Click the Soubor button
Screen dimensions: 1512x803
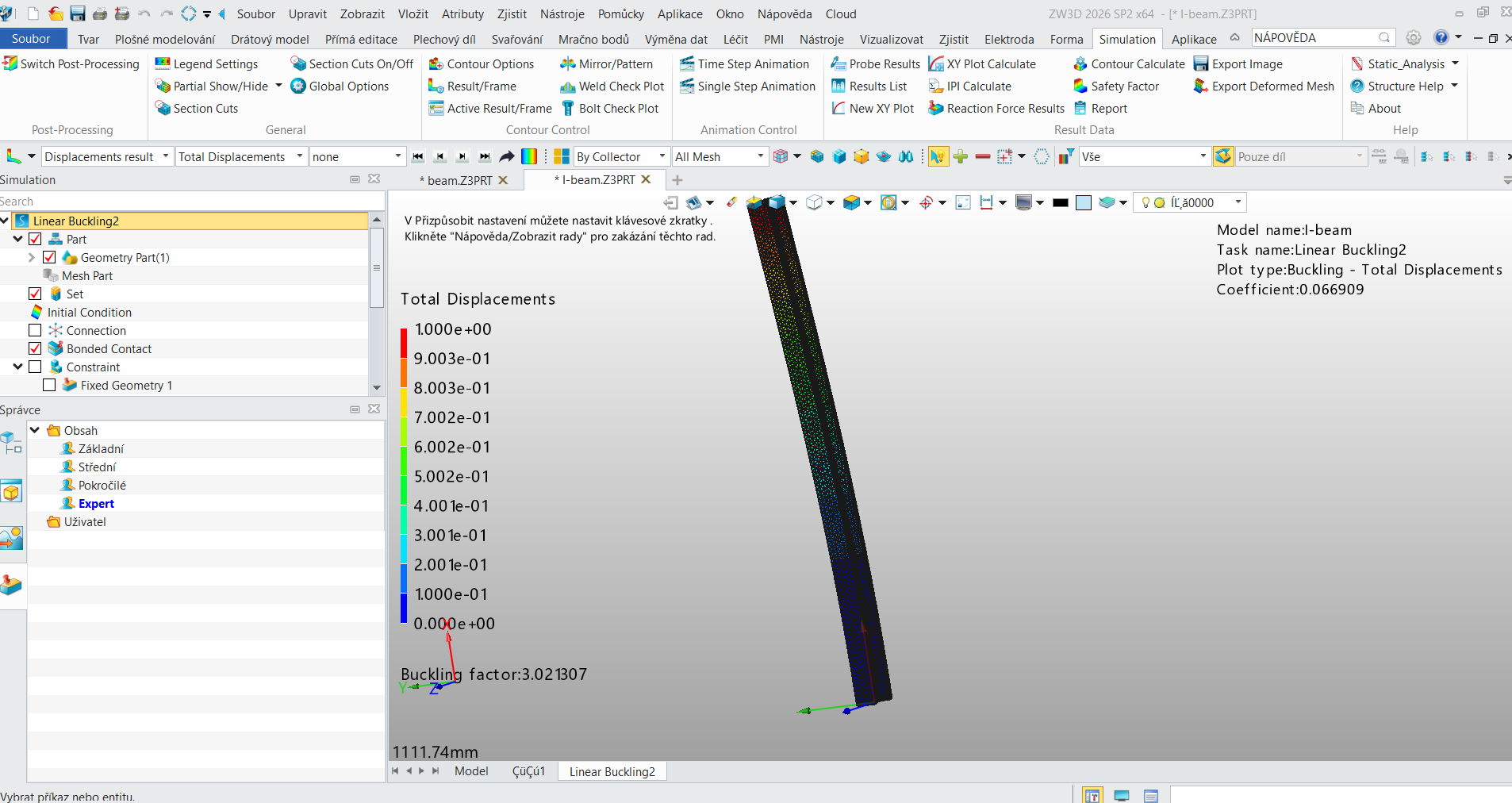(x=31, y=38)
